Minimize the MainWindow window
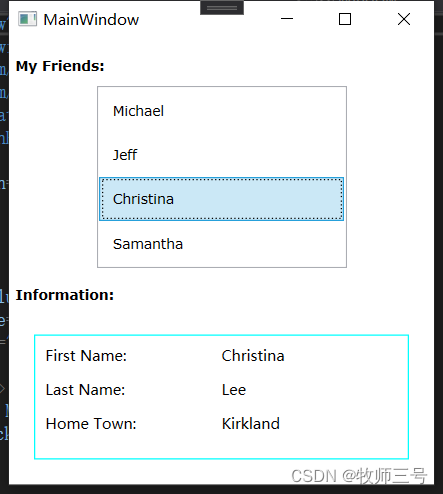Screen dimensions: 443x494 [x=287, y=19]
